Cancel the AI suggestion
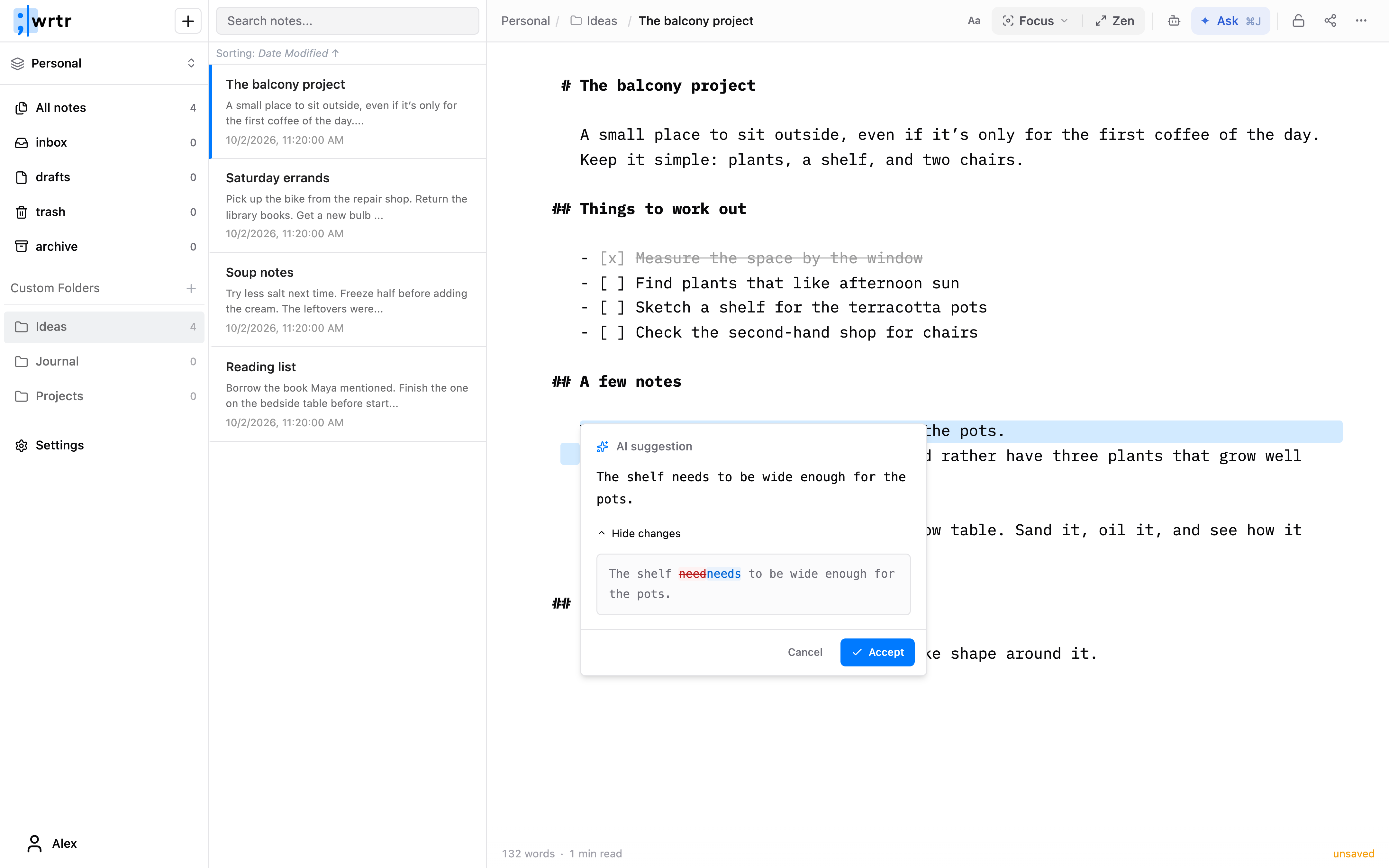This screenshot has width=1389, height=868. pyautogui.click(x=805, y=652)
